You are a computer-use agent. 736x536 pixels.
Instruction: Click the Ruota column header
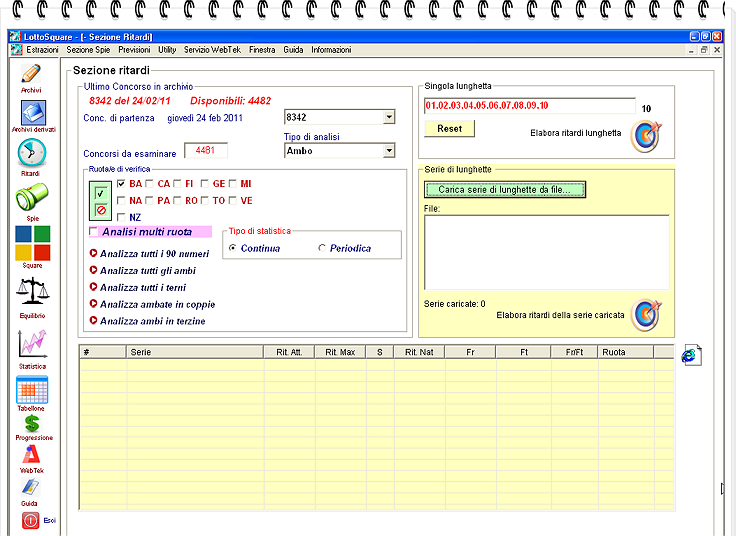(x=625, y=352)
